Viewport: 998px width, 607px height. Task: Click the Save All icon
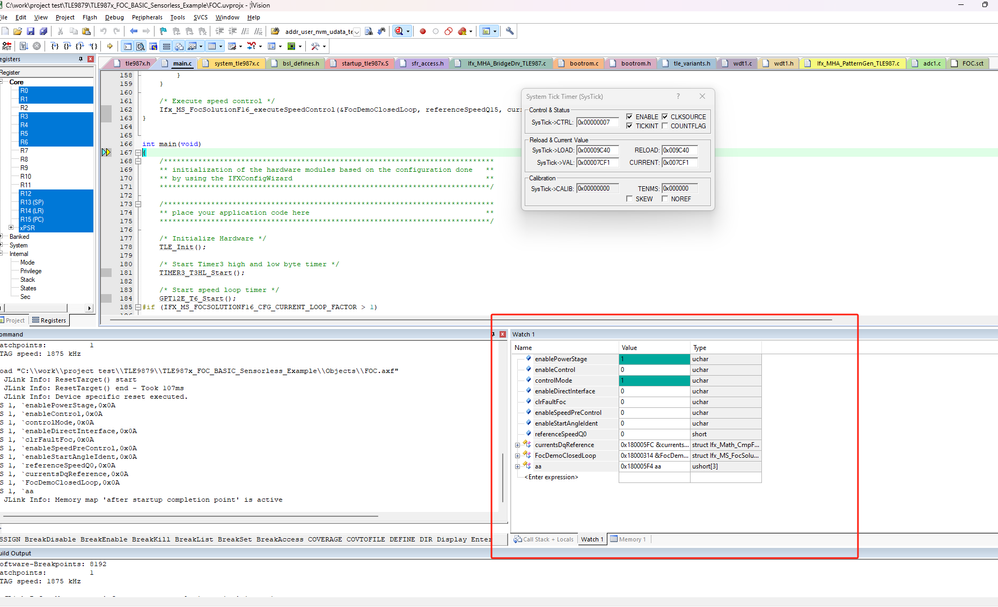coord(43,31)
